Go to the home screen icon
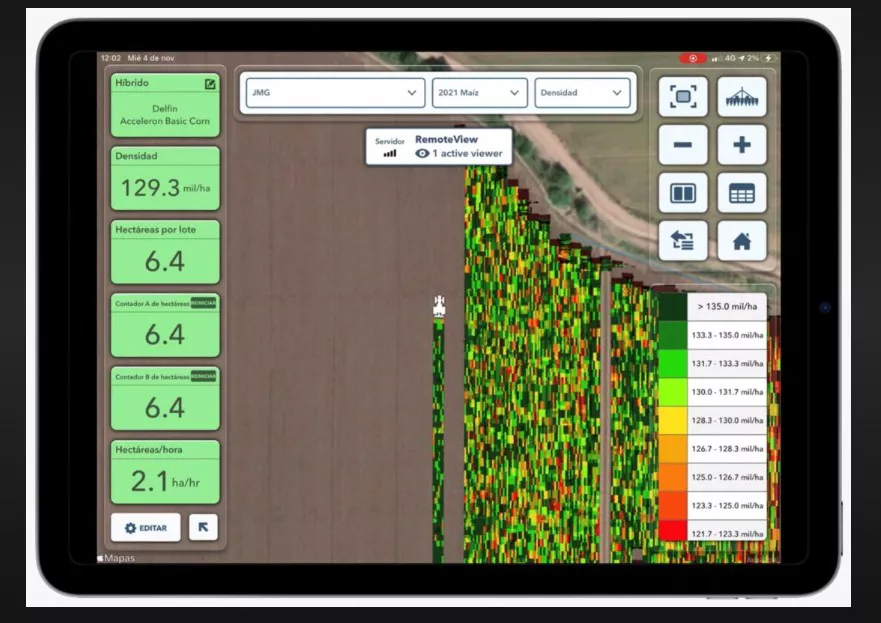 (x=742, y=241)
